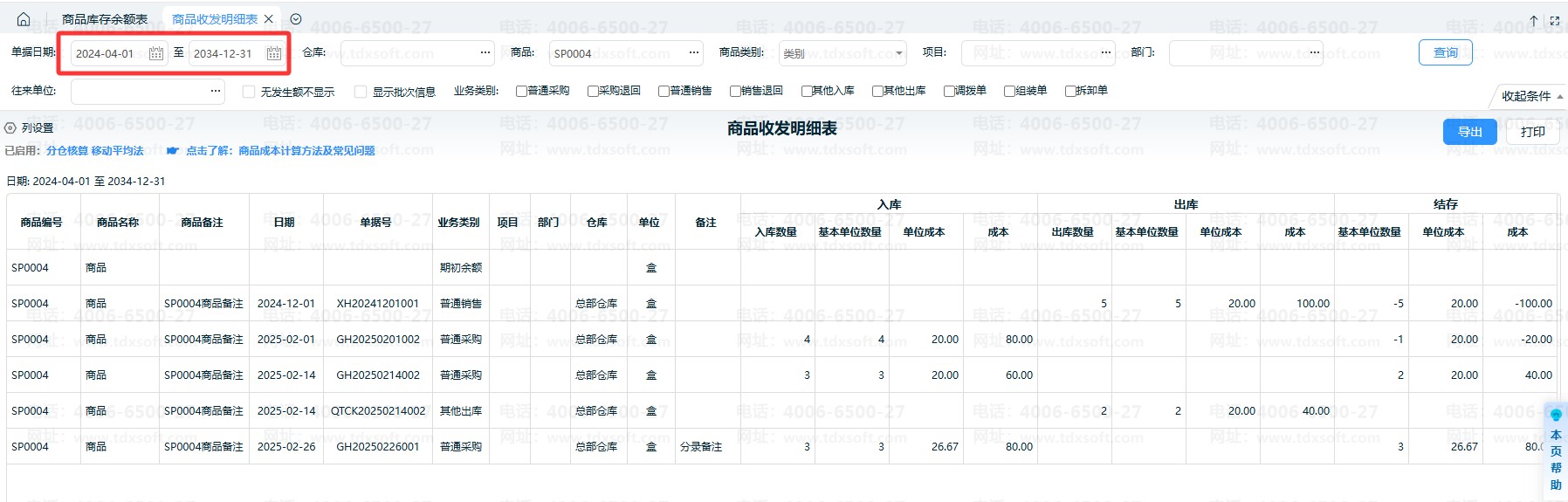Open product lookup ellipsis next to SP0004
This screenshot has height=502, width=1568.
click(x=694, y=53)
